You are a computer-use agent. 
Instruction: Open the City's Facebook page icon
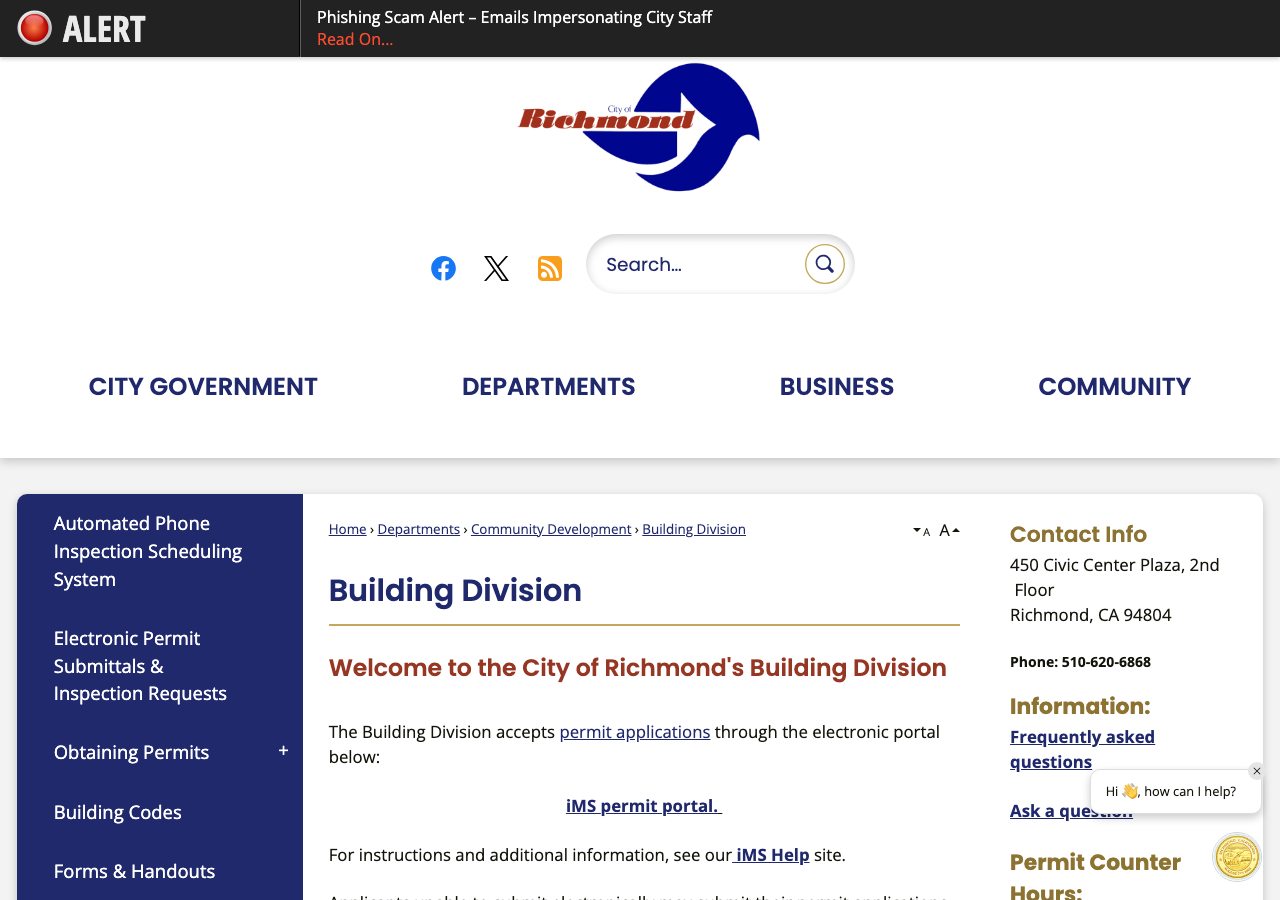click(x=443, y=268)
